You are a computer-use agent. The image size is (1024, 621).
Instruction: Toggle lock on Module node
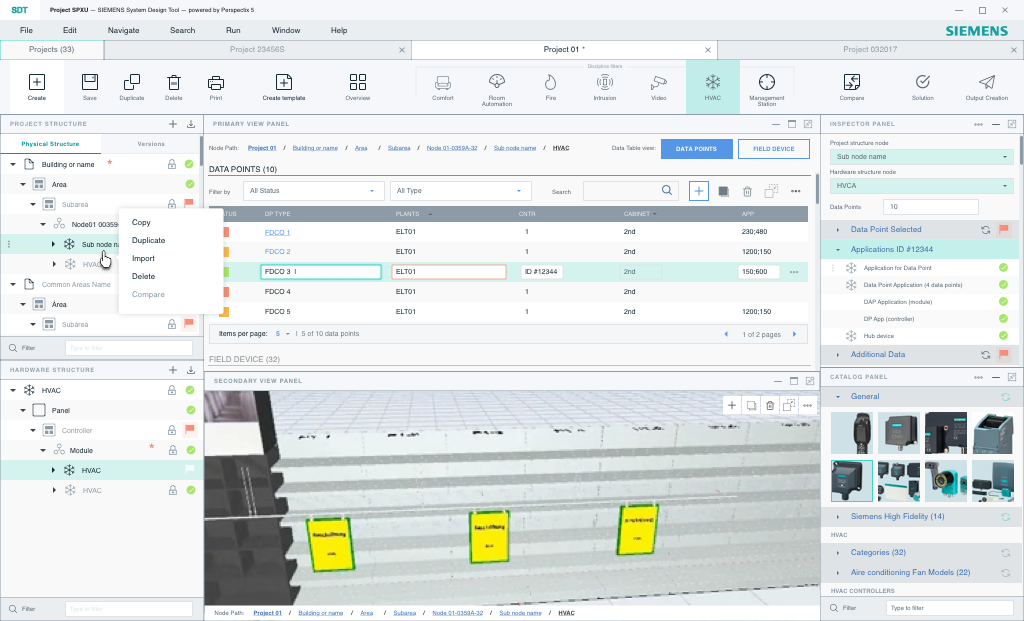[x=173, y=450]
